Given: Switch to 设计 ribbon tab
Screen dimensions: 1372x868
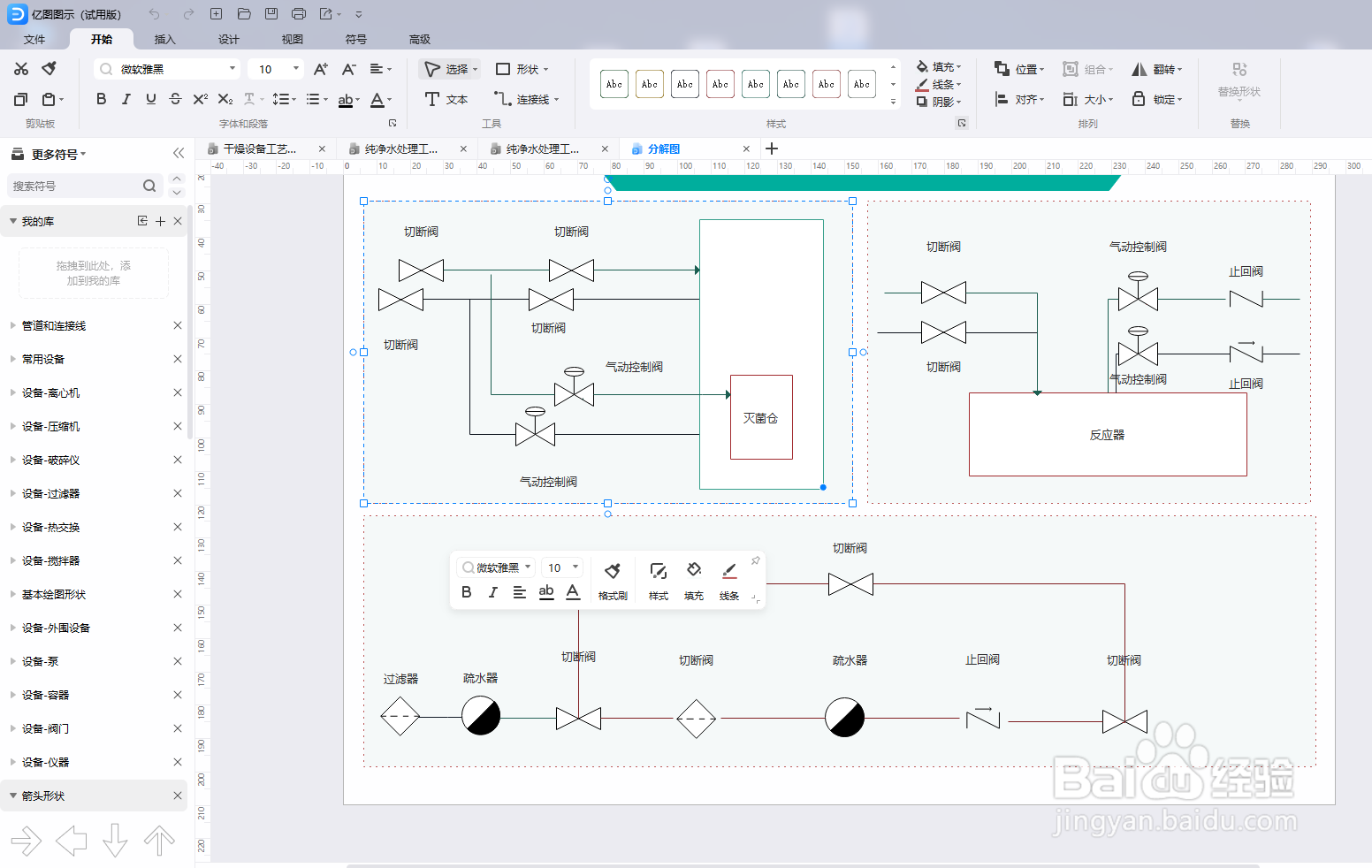Looking at the screenshot, I should pos(229,39).
